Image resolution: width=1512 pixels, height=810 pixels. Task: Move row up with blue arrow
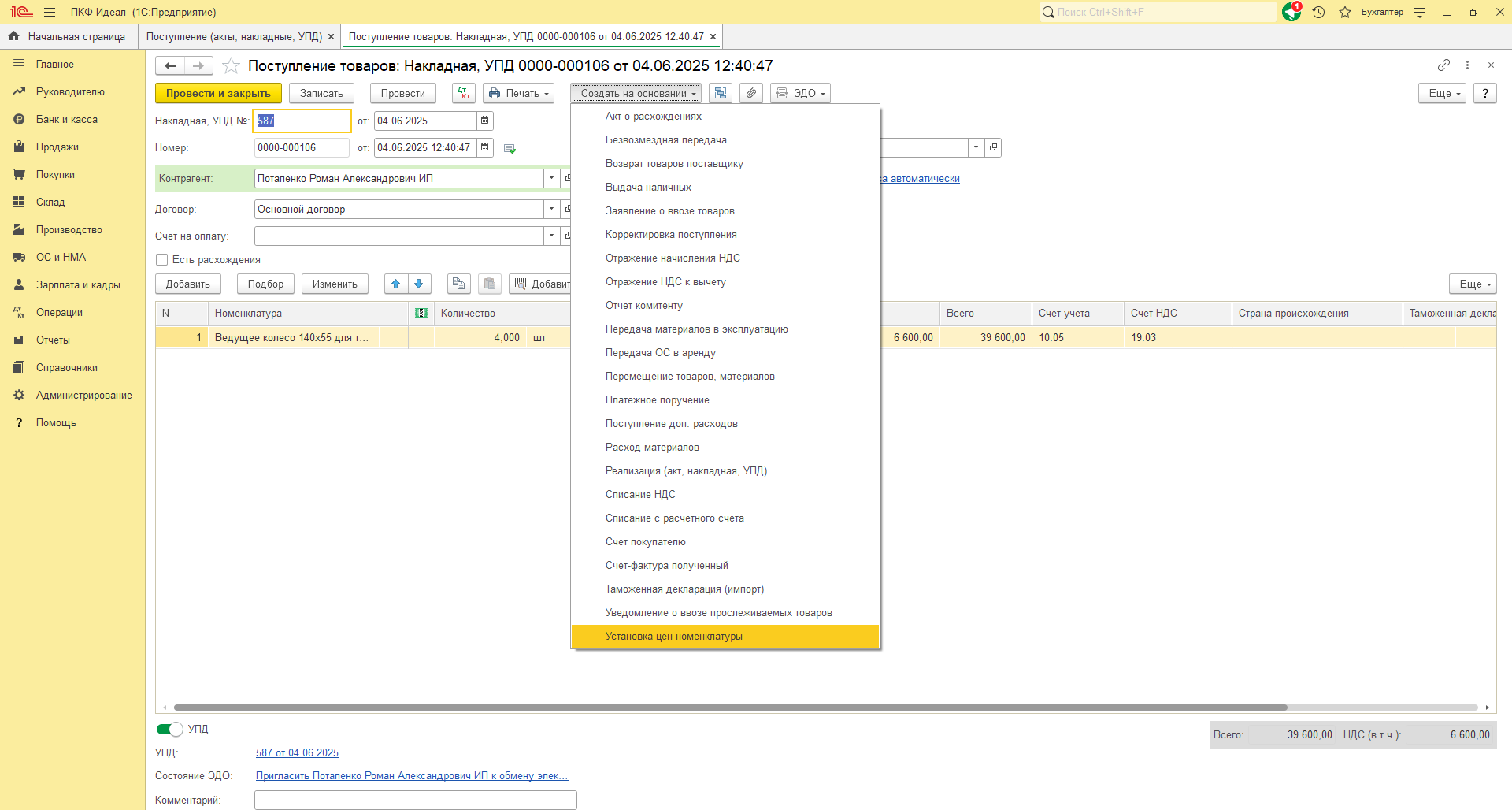396,284
